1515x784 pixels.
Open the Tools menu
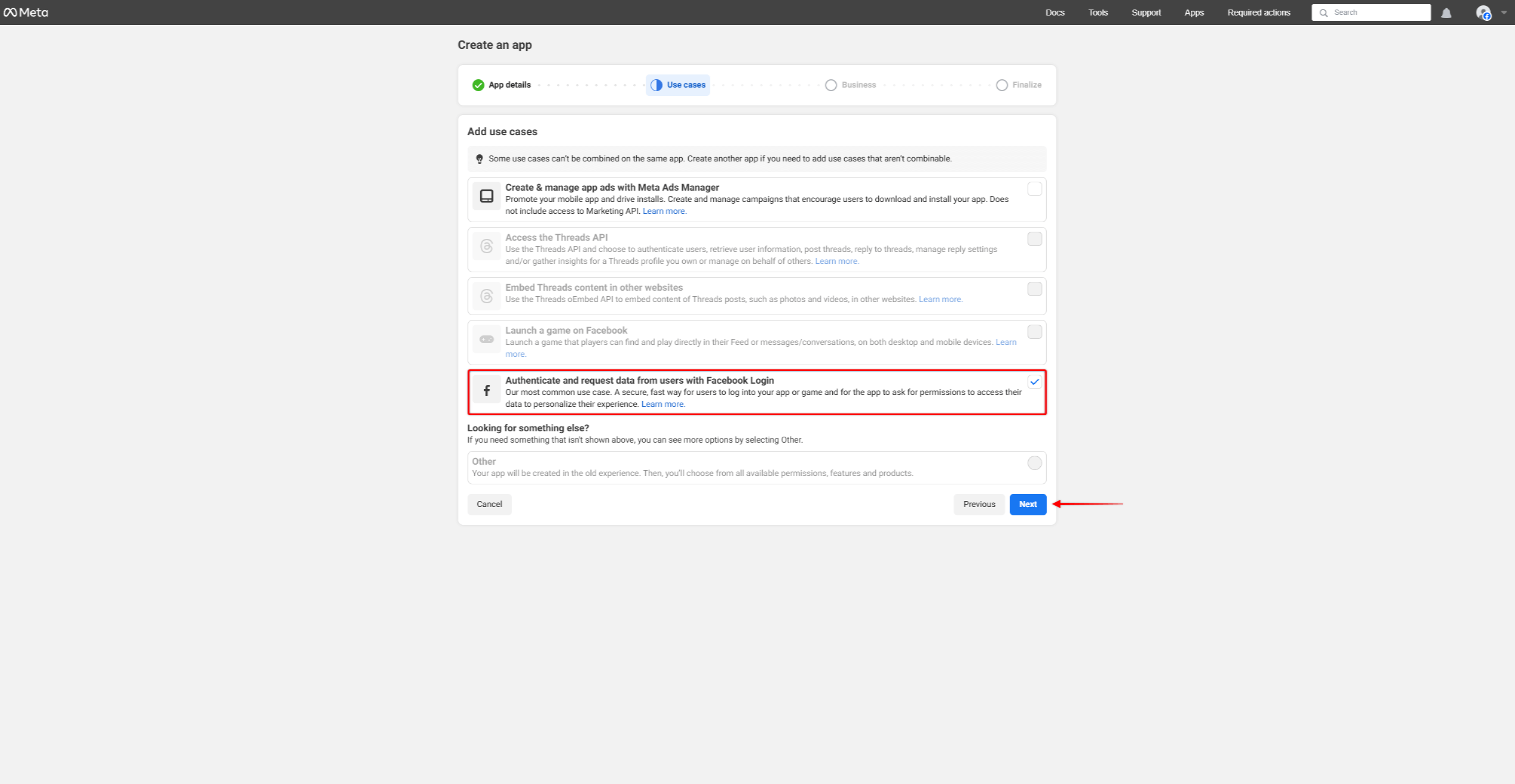point(1097,13)
